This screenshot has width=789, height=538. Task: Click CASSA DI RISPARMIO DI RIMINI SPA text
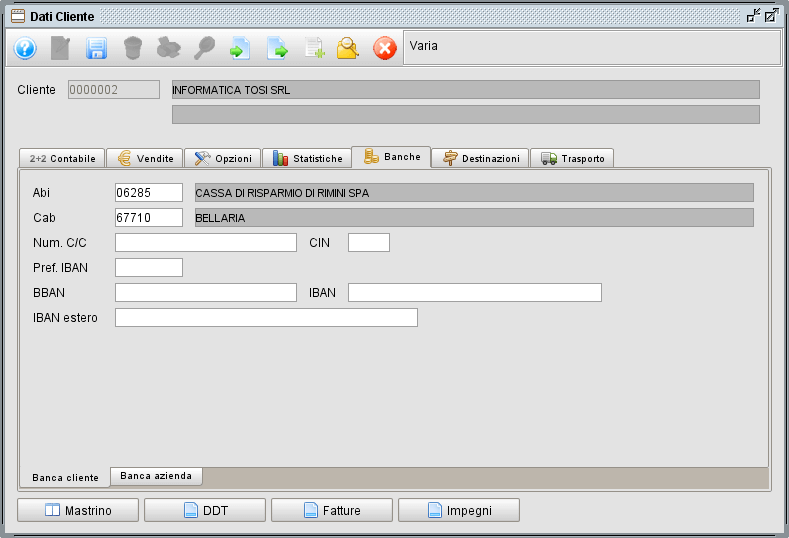[x=282, y=193]
